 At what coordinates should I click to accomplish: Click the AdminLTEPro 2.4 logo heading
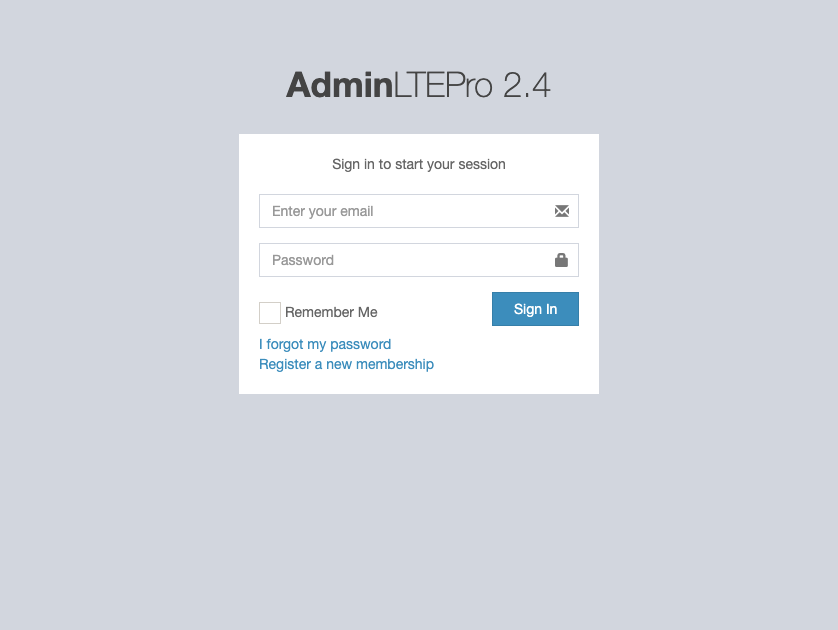click(418, 85)
